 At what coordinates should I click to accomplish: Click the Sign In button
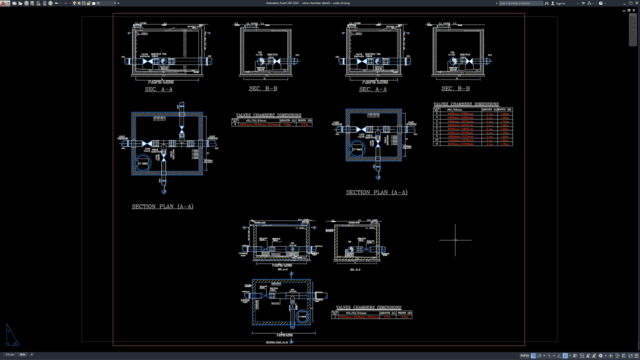click(x=558, y=3)
